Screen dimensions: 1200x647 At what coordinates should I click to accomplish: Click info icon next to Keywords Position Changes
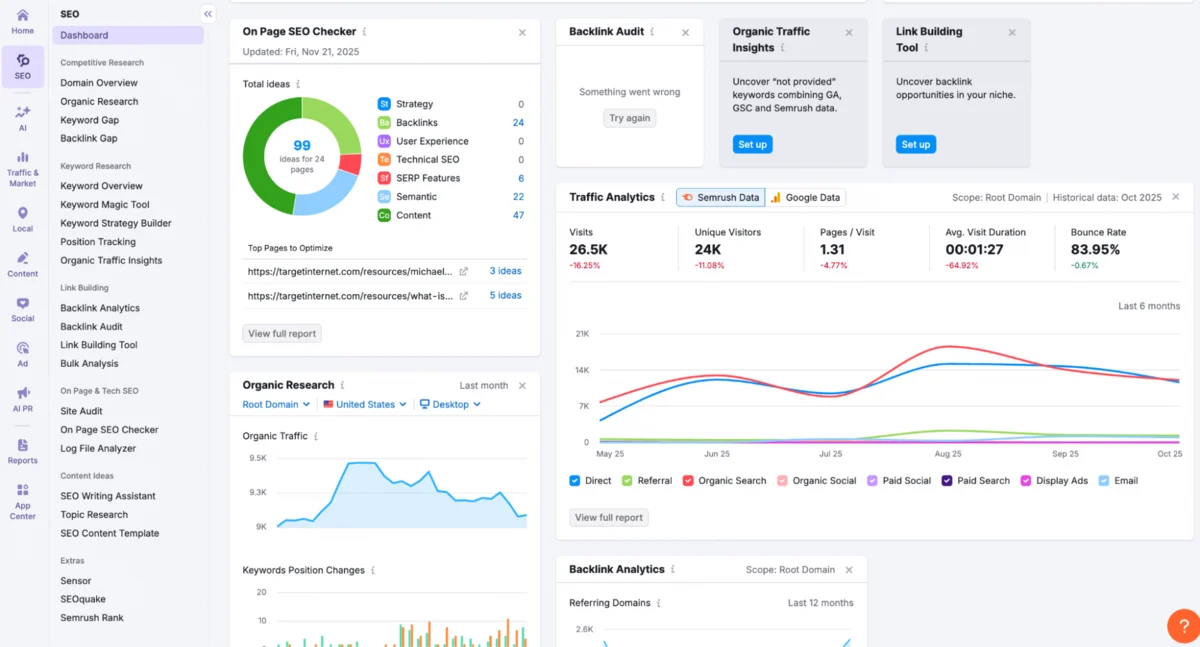[373, 570]
